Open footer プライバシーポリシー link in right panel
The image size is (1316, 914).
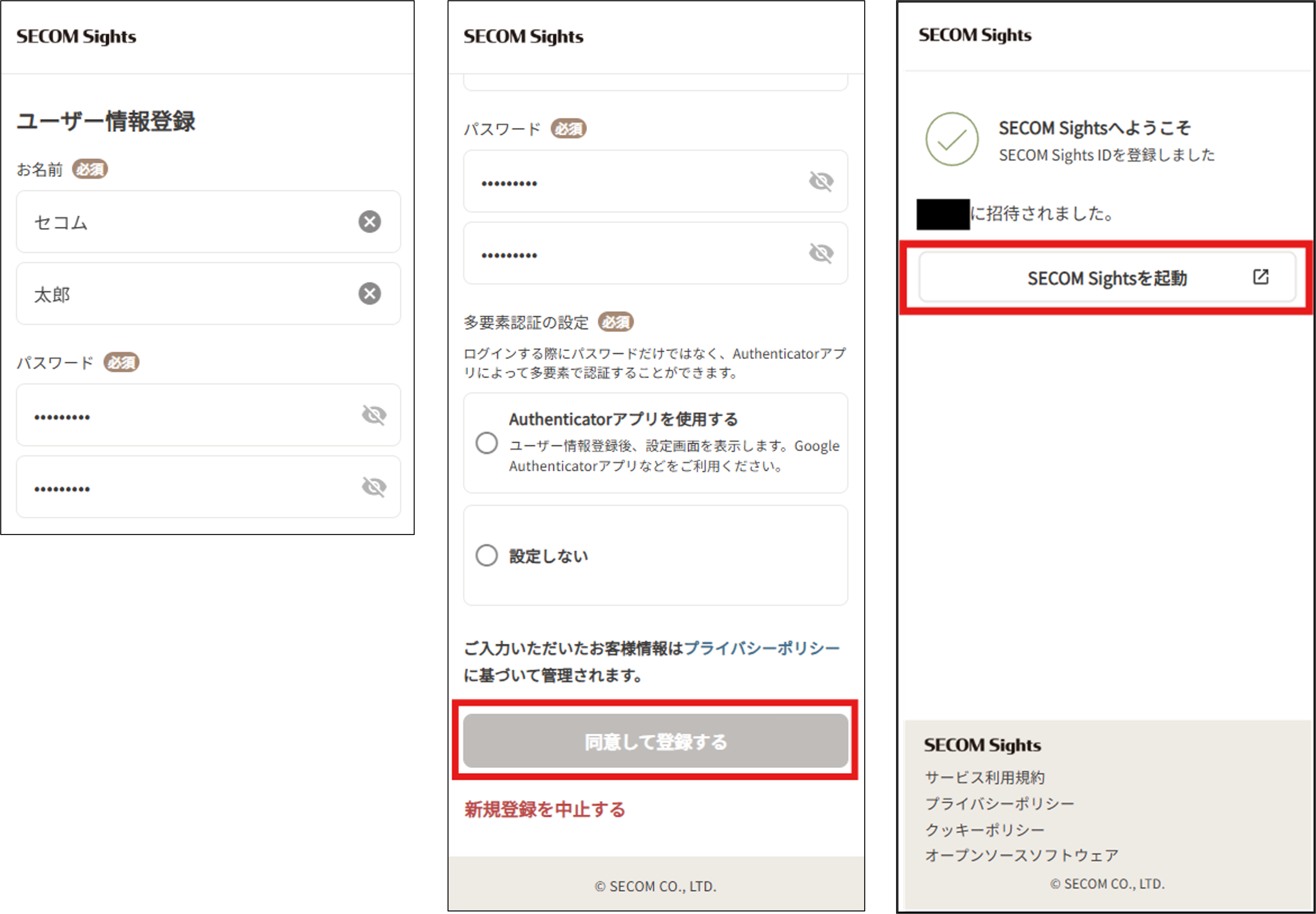(999, 804)
